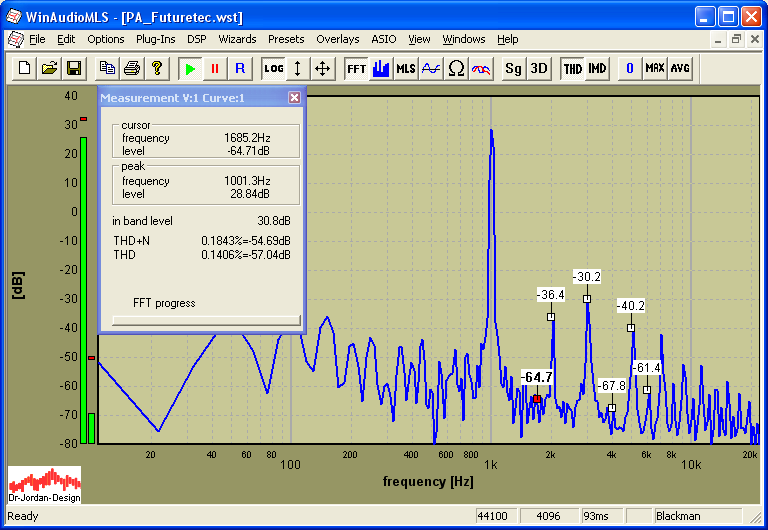Save the measurement with the floppy disk icon
This screenshot has height=530, width=768.
click(x=73, y=68)
